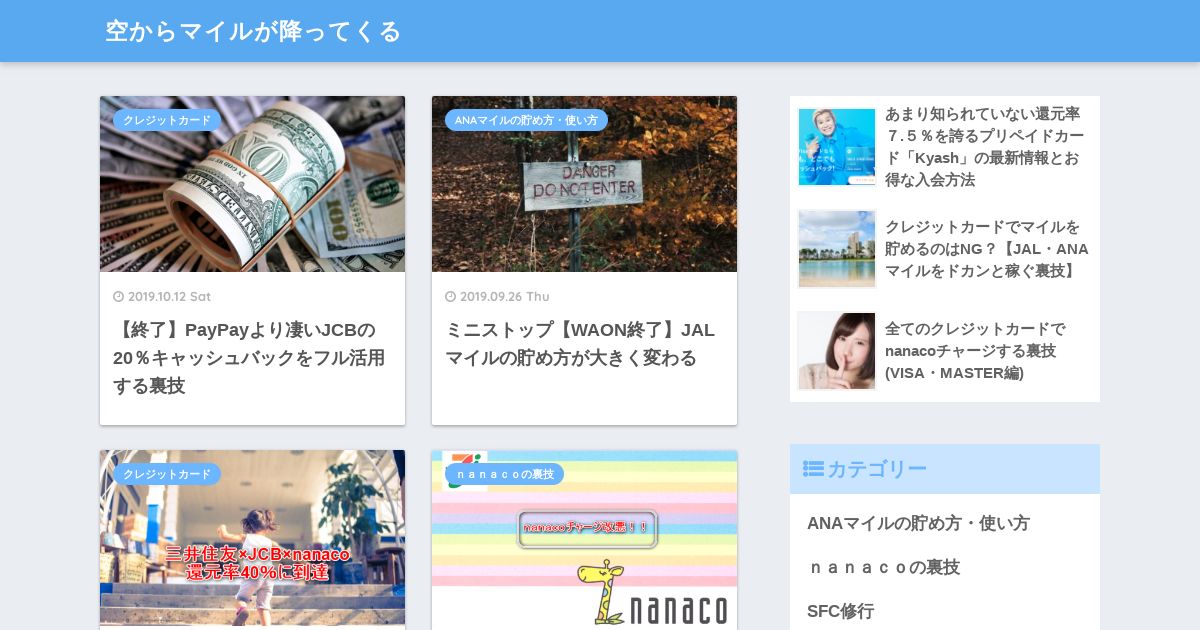Open the Danger Do Not Enter sign thumbnail
The width and height of the screenshot is (1200, 630).
coord(584,184)
